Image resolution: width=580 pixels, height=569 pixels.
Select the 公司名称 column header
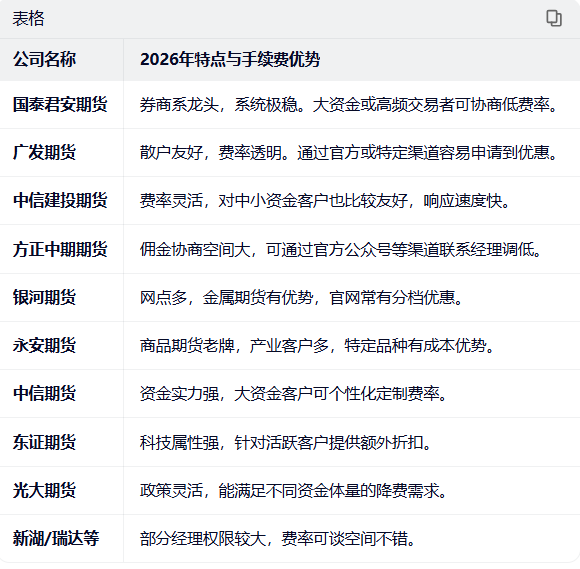pyautogui.click(x=44, y=59)
